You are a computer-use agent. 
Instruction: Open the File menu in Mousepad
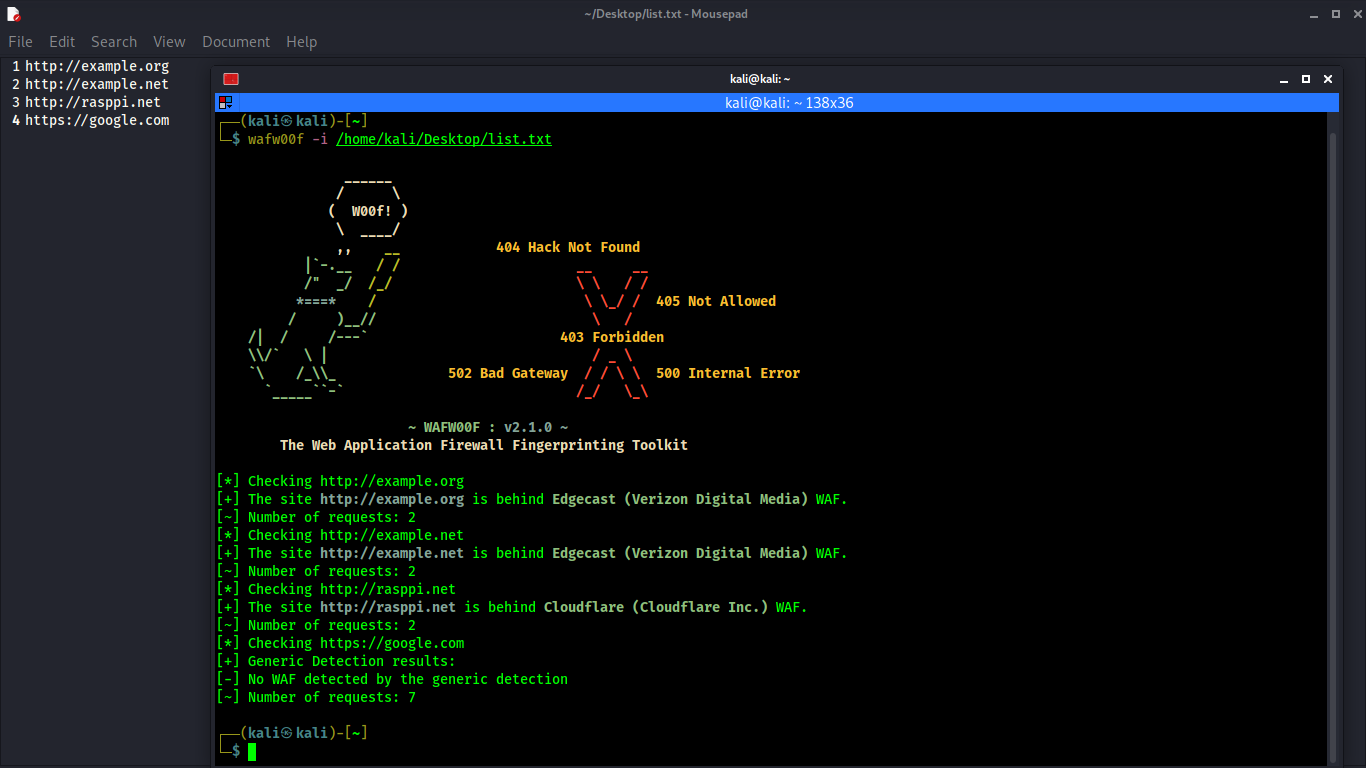[20, 41]
